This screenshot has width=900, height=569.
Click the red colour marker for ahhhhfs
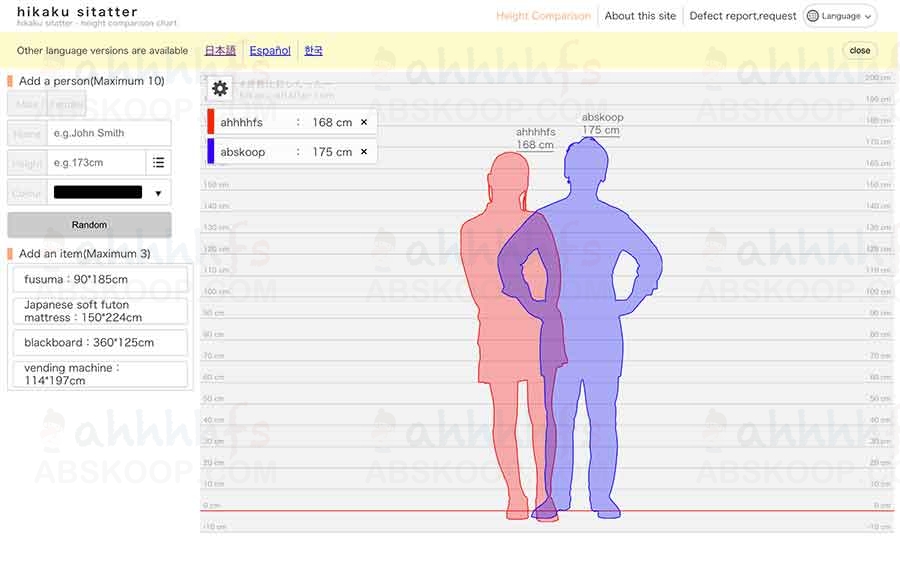tap(211, 122)
